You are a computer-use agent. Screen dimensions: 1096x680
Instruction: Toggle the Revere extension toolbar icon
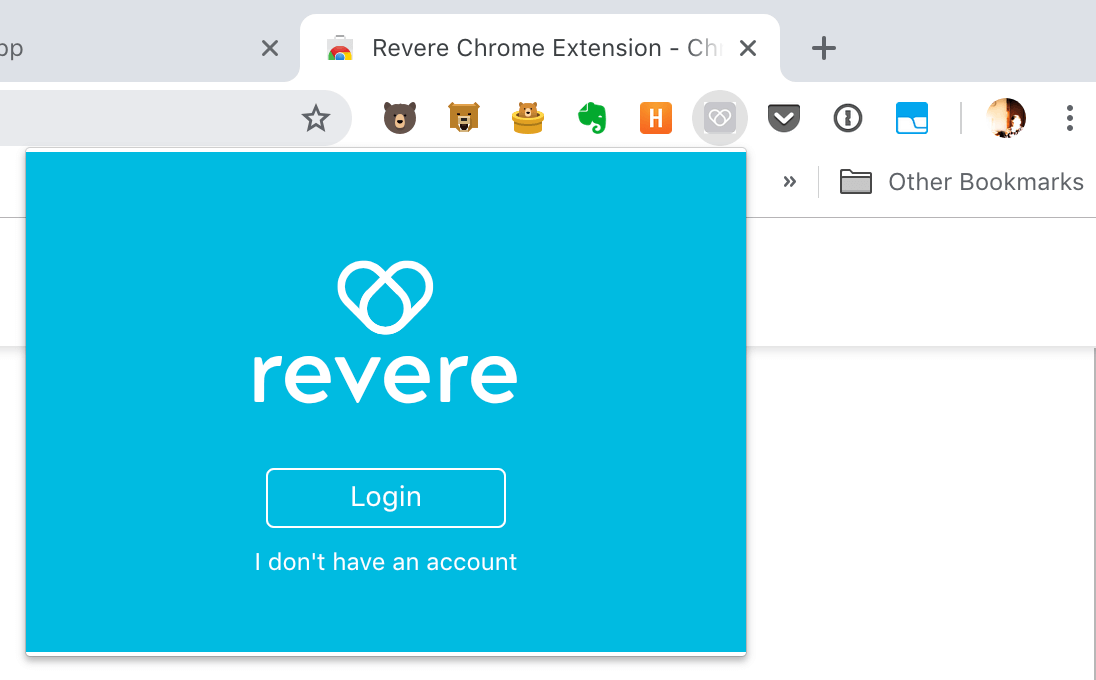(720, 117)
